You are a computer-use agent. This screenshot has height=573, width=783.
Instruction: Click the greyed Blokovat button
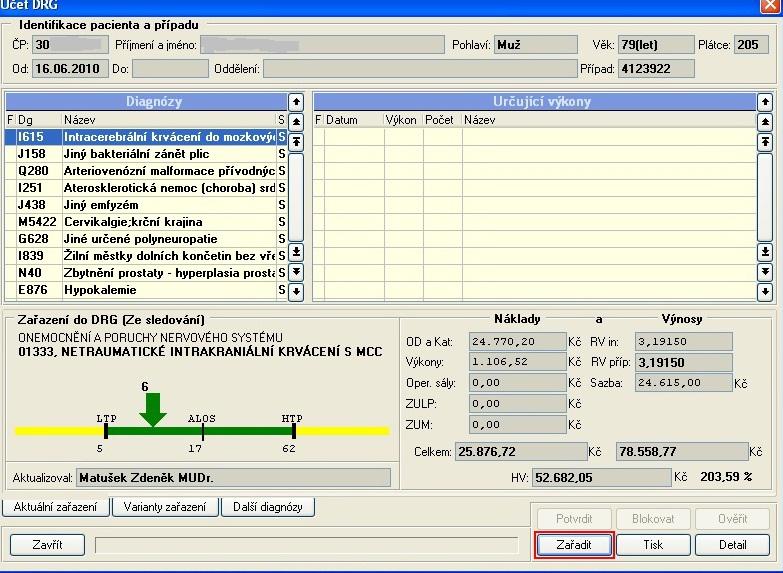click(x=653, y=519)
